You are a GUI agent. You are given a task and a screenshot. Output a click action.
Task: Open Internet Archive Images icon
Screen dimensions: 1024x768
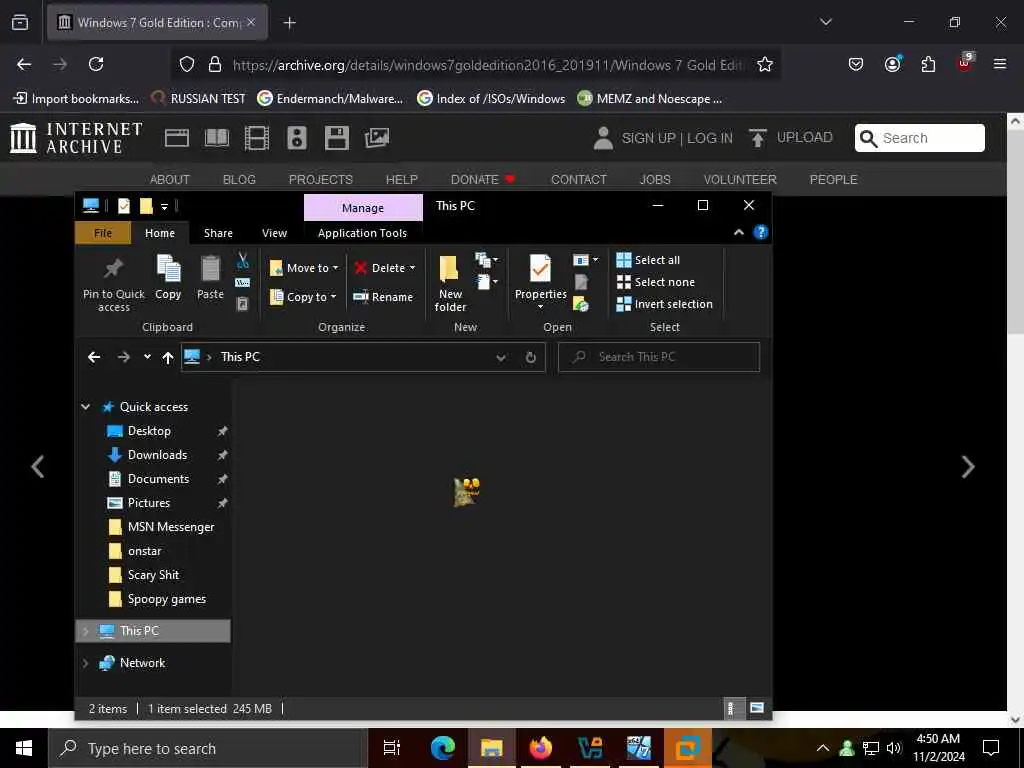pos(377,138)
